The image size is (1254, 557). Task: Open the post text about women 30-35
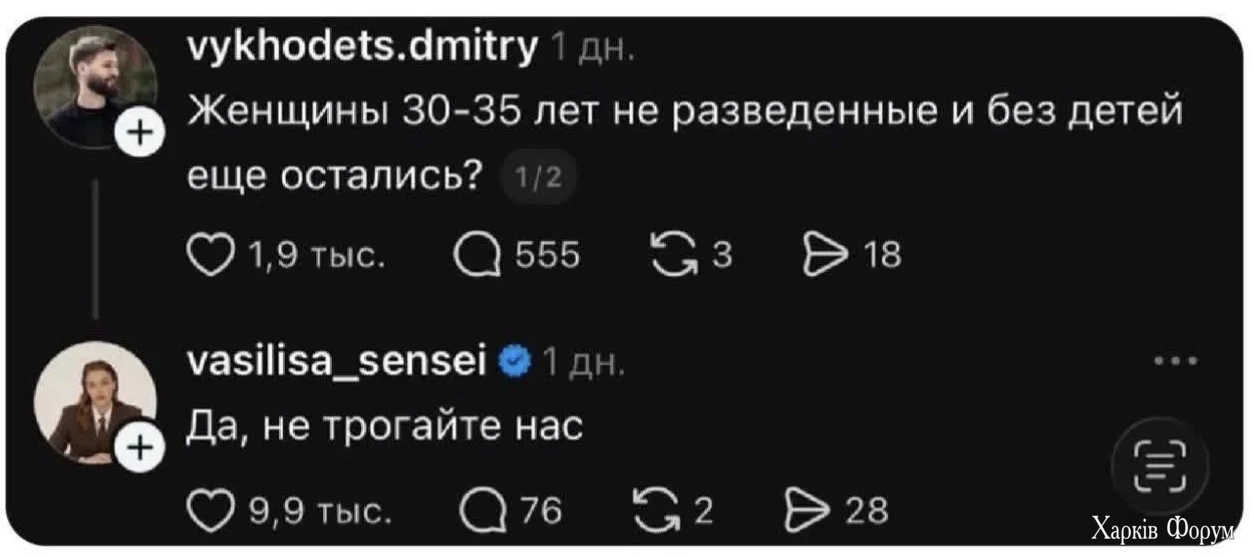tap(684, 137)
